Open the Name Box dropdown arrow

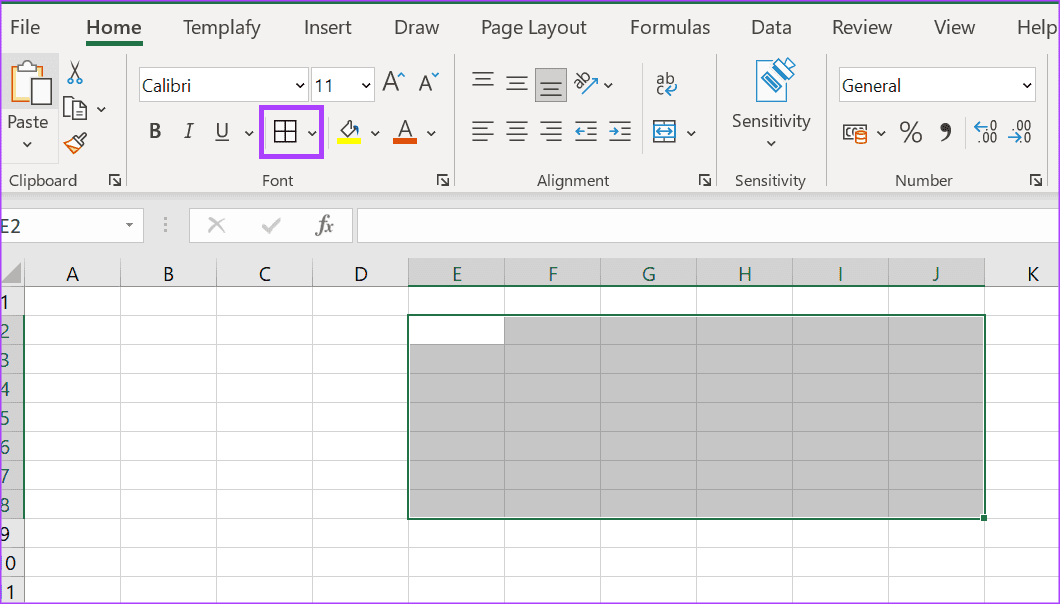[129, 225]
